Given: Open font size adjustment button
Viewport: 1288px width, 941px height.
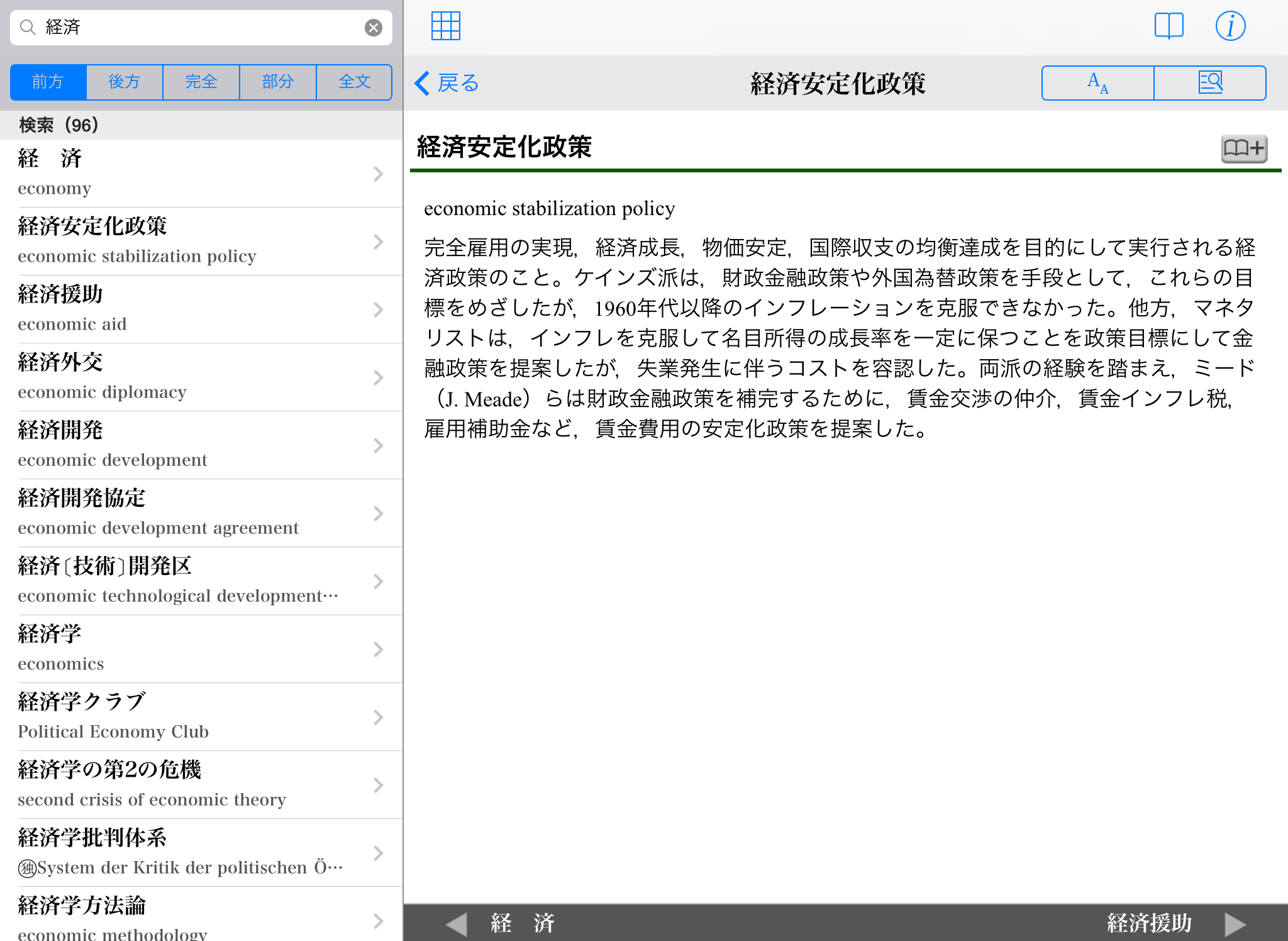Looking at the screenshot, I should (1097, 83).
